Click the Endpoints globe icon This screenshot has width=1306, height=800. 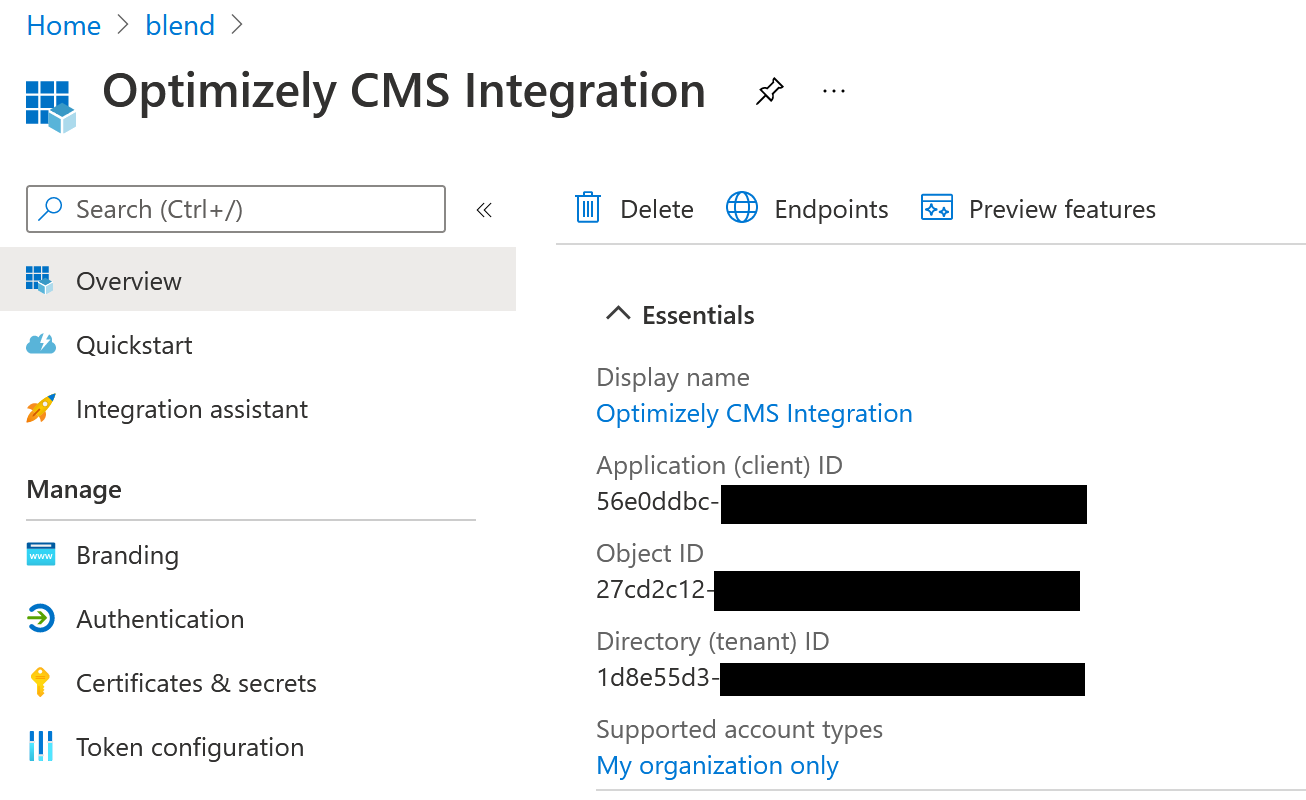coord(742,208)
